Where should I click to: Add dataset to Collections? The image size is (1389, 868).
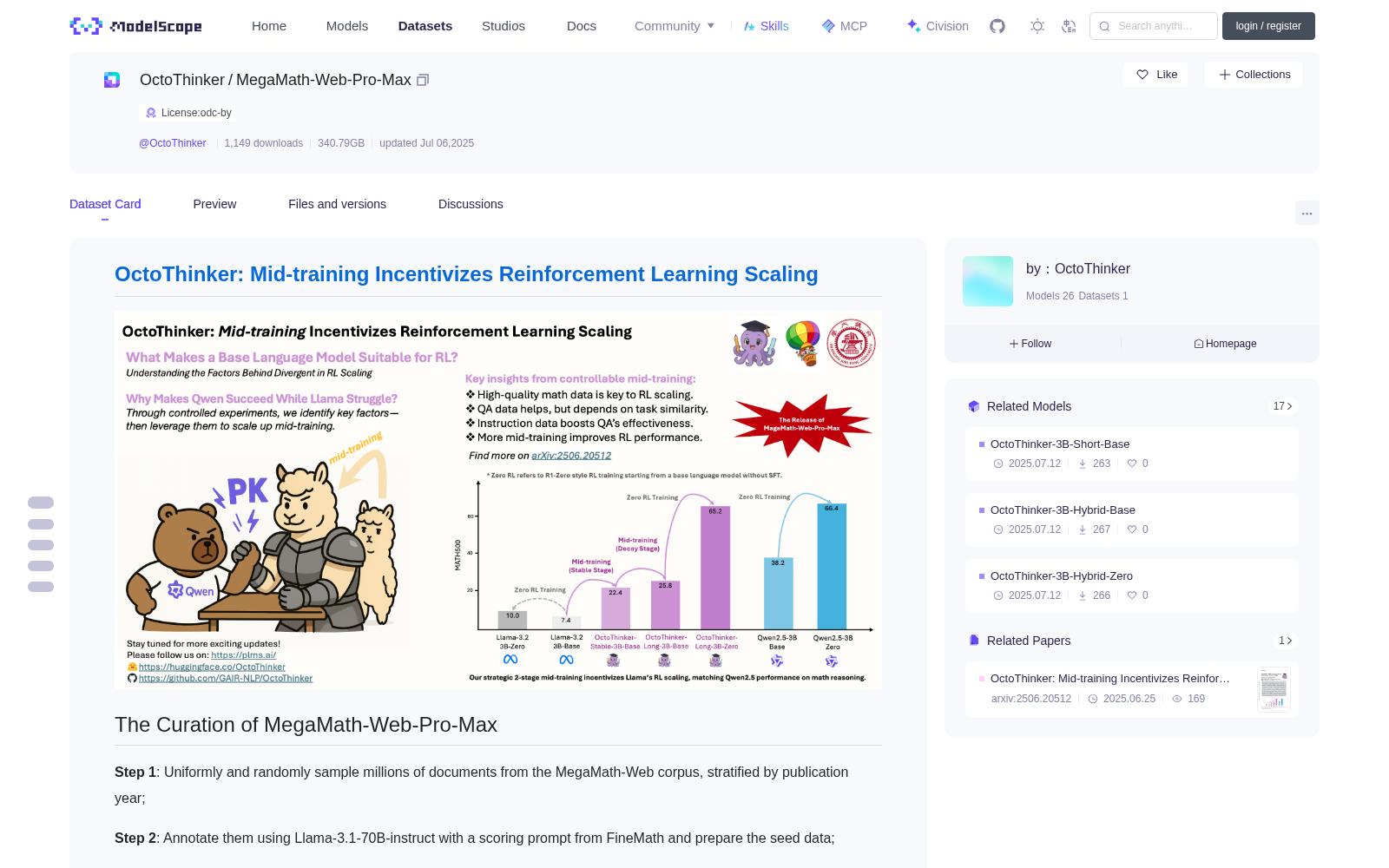tap(1254, 75)
